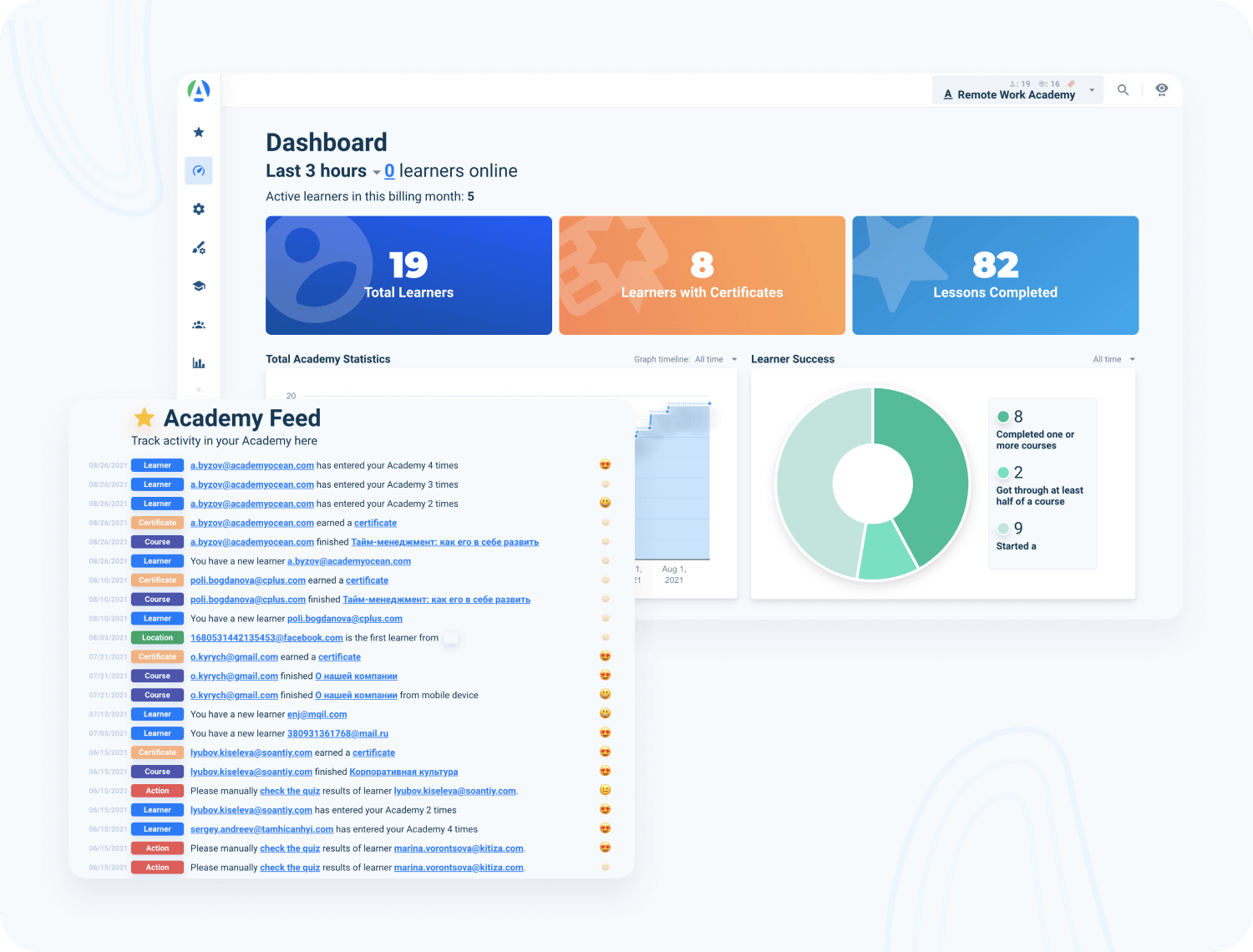The image size is (1253, 952).
Task: Open the settings gear sidebar icon
Action: 199,210
